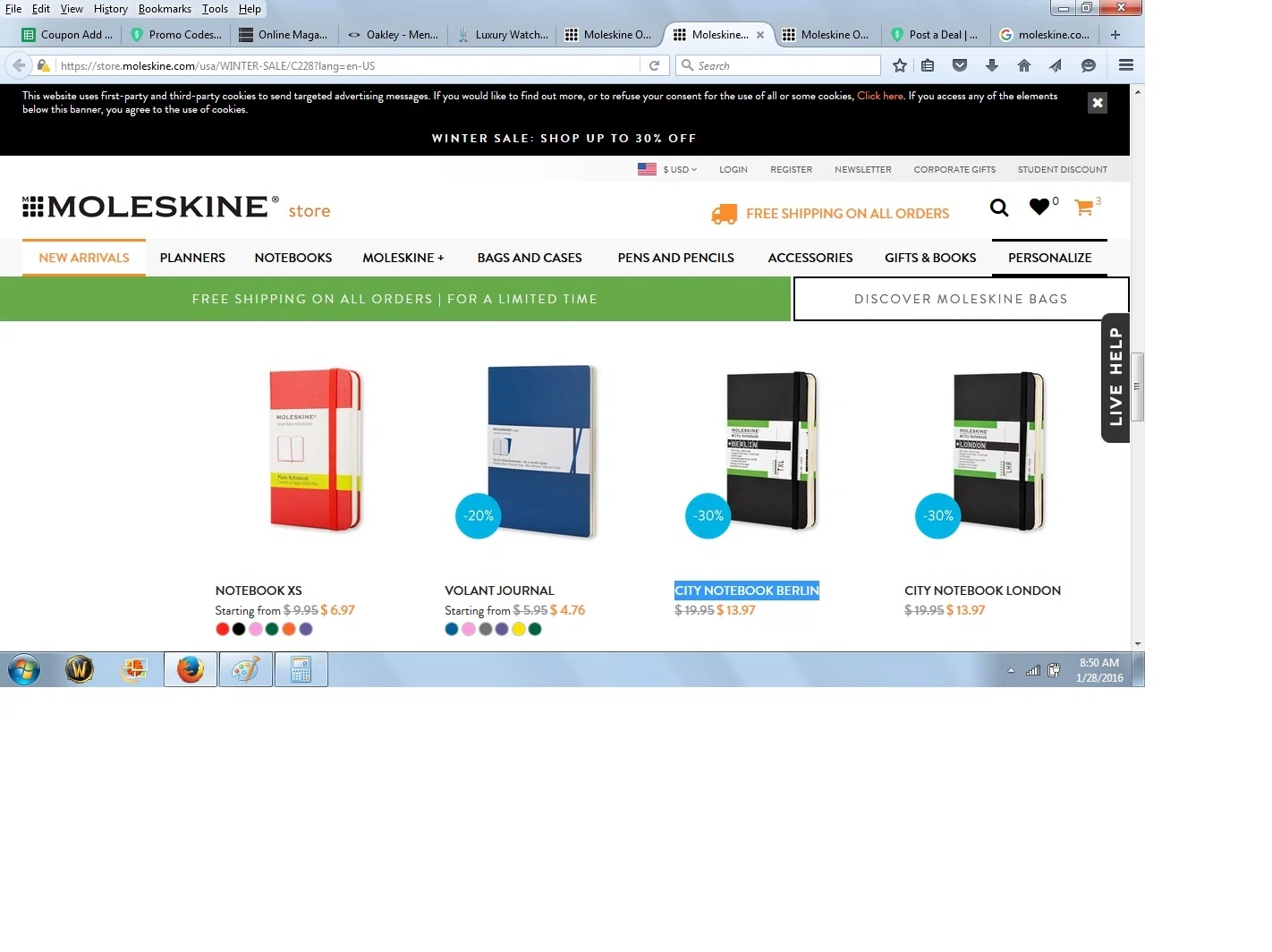This screenshot has width=1272, height=952.
Task: Switch to the Post a Deal tab
Action: (x=937, y=35)
